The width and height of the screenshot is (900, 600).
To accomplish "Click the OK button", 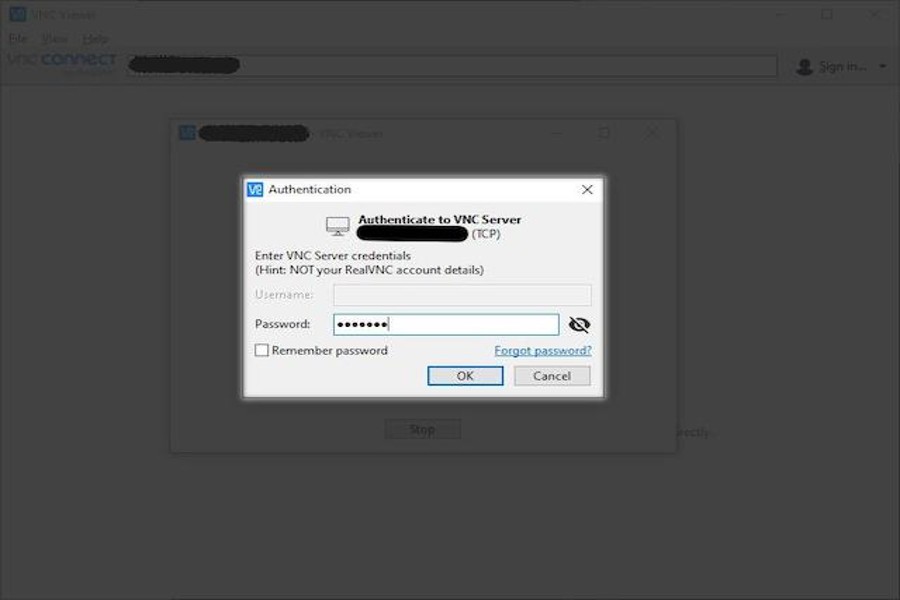I will [465, 376].
